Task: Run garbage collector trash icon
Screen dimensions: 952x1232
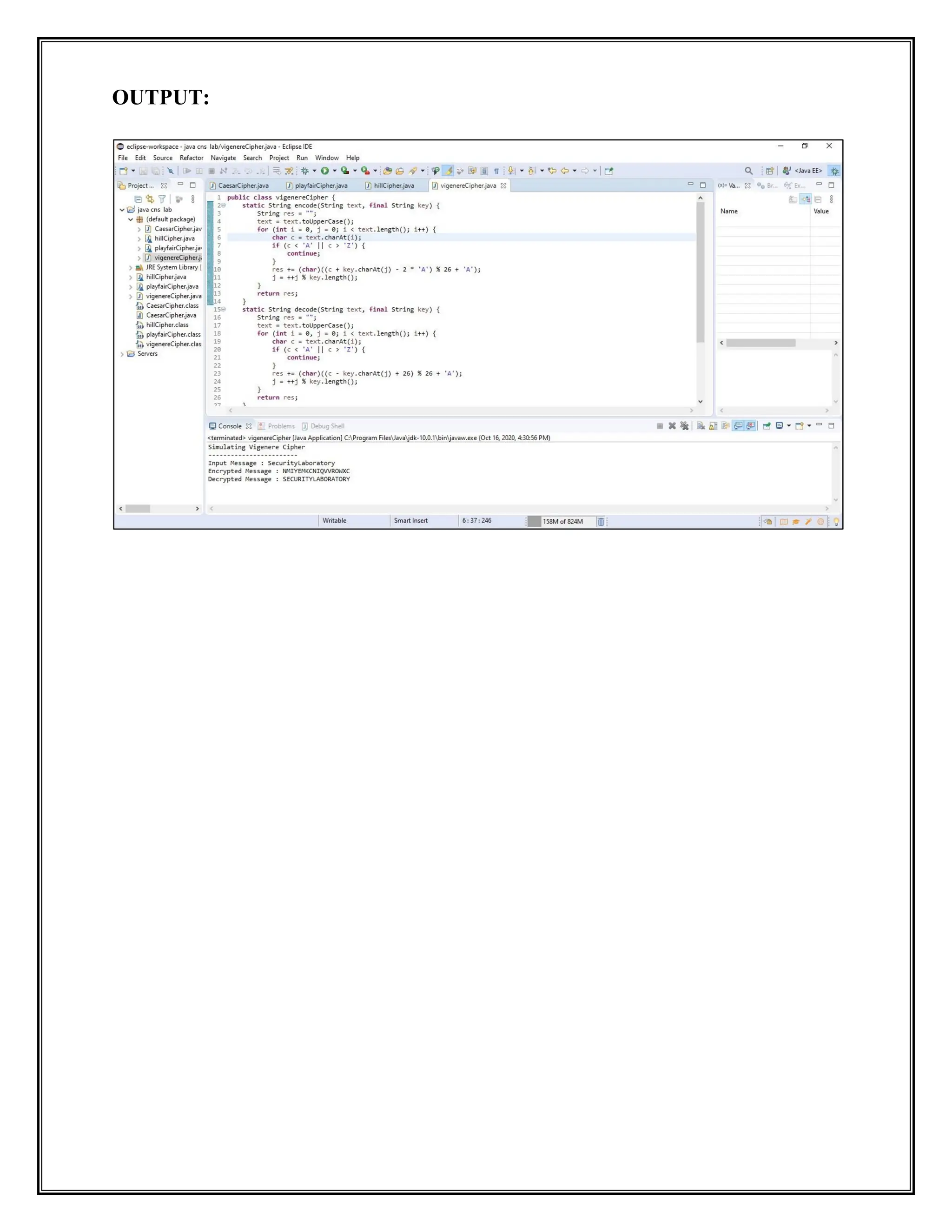Action: (x=601, y=522)
